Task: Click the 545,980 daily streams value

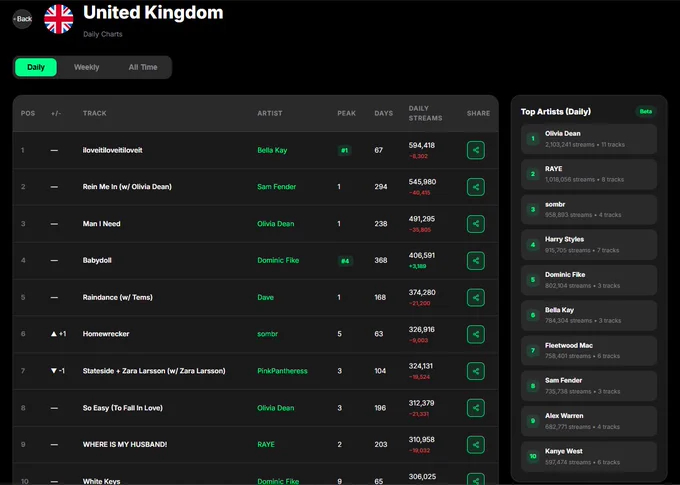Action: [422, 182]
